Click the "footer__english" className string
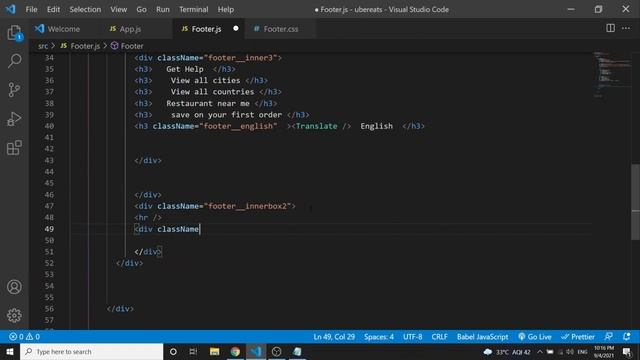 pos(238,126)
